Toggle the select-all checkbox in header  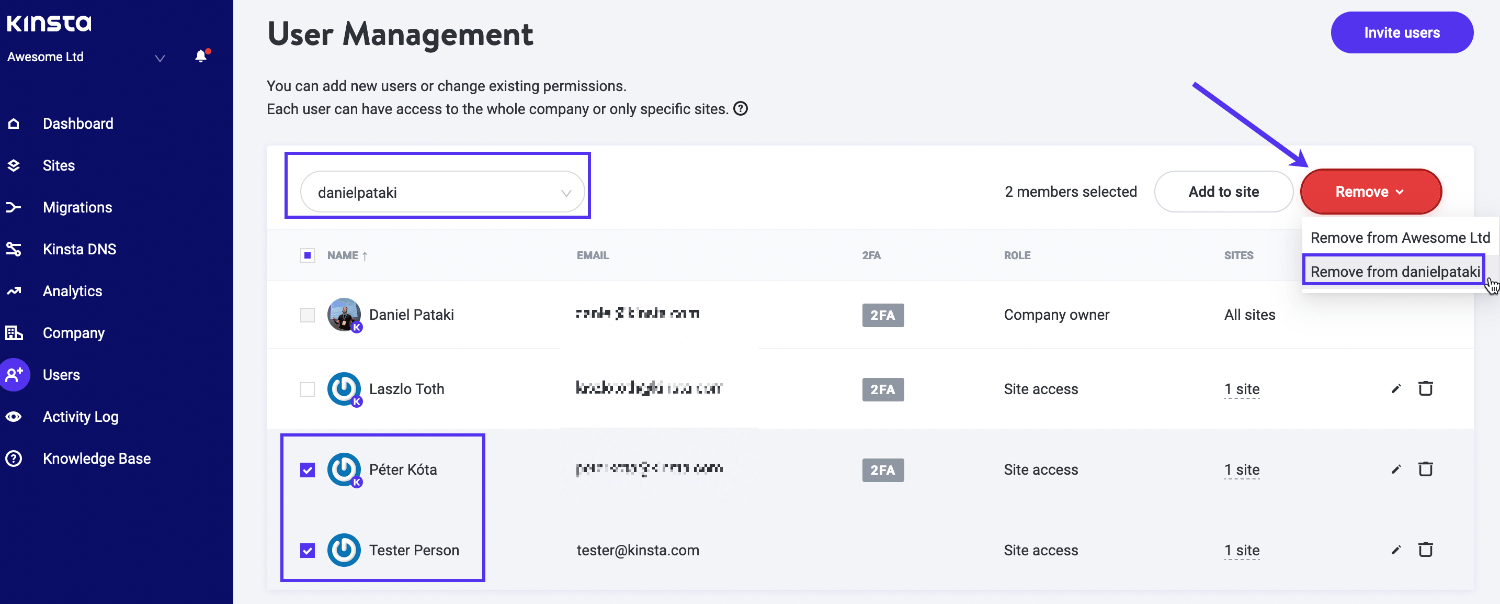(307, 255)
